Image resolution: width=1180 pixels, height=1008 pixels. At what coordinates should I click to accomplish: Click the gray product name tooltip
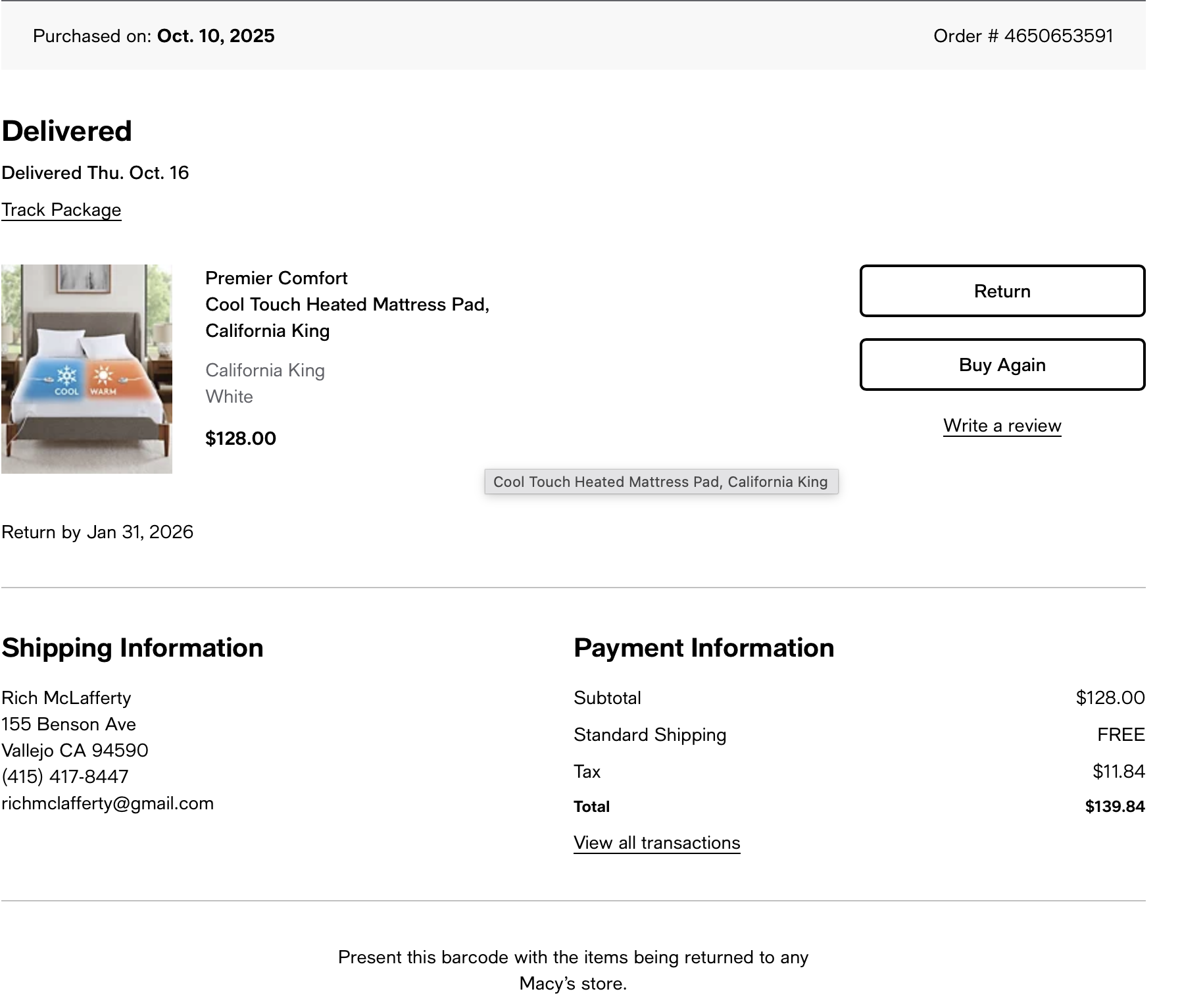tap(661, 482)
